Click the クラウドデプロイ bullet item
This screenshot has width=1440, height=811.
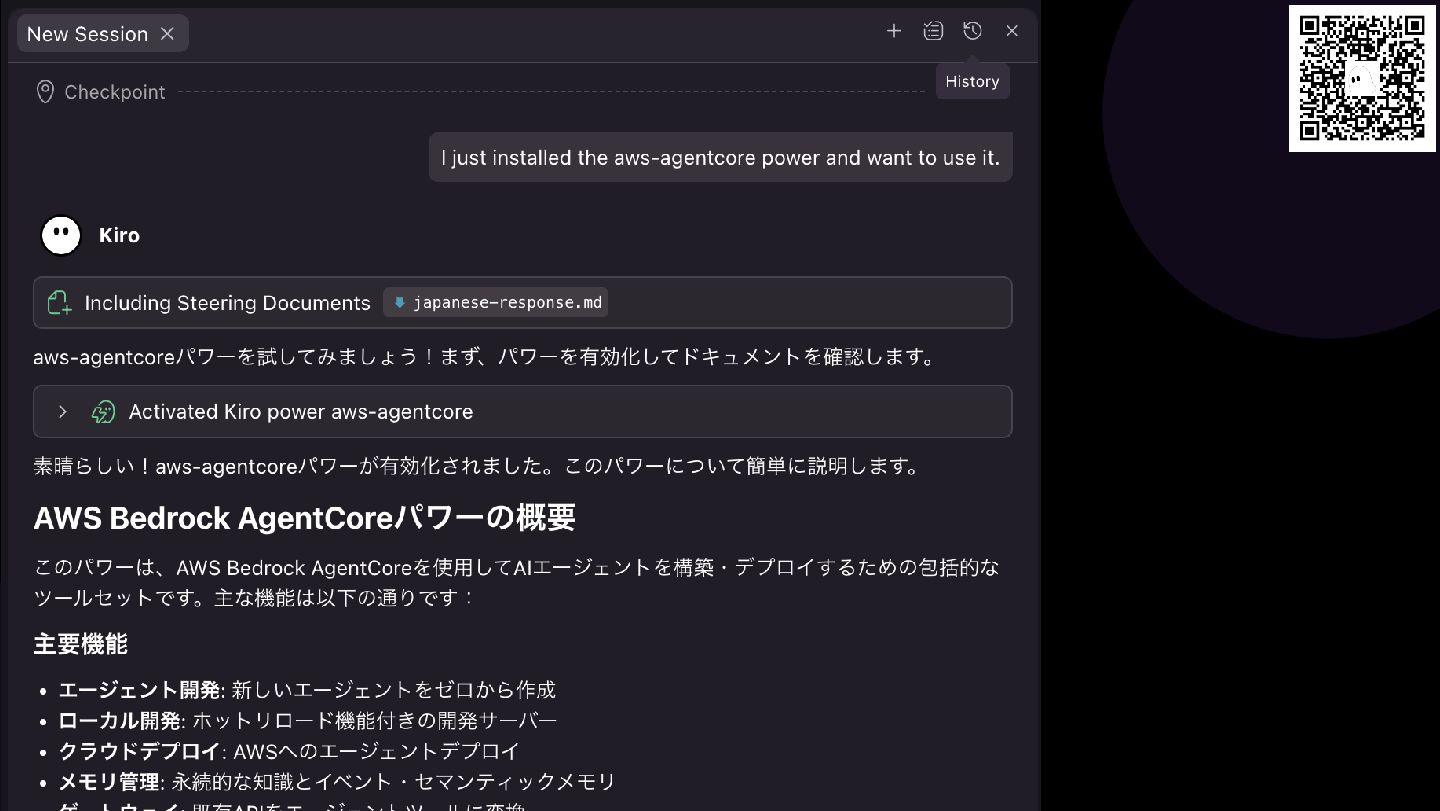[x=289, y=751]
